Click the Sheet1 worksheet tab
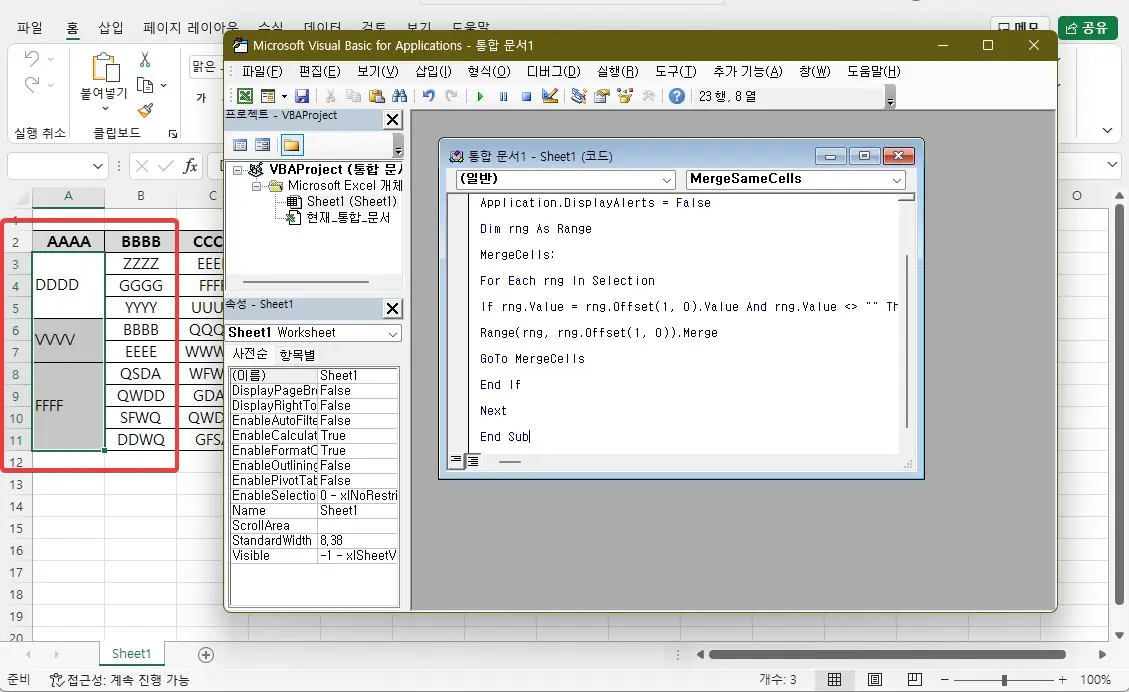This screenshot has height=692, width=1129. click(x=131, y=654)
